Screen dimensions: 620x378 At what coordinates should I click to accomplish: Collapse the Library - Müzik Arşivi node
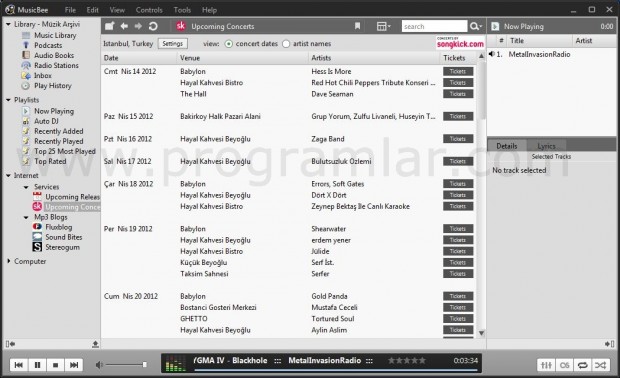[8, 24]
